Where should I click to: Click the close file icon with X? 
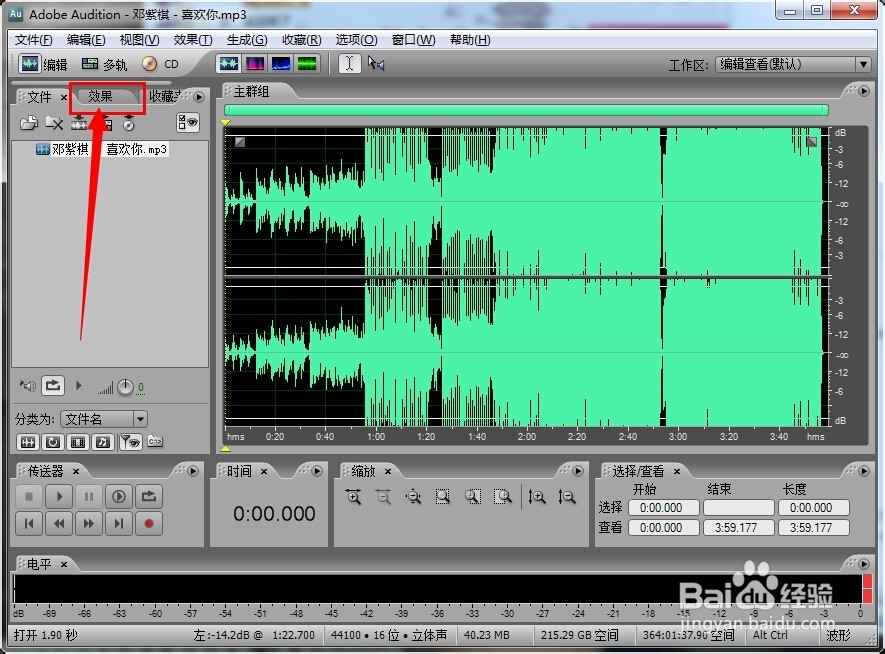54,122
